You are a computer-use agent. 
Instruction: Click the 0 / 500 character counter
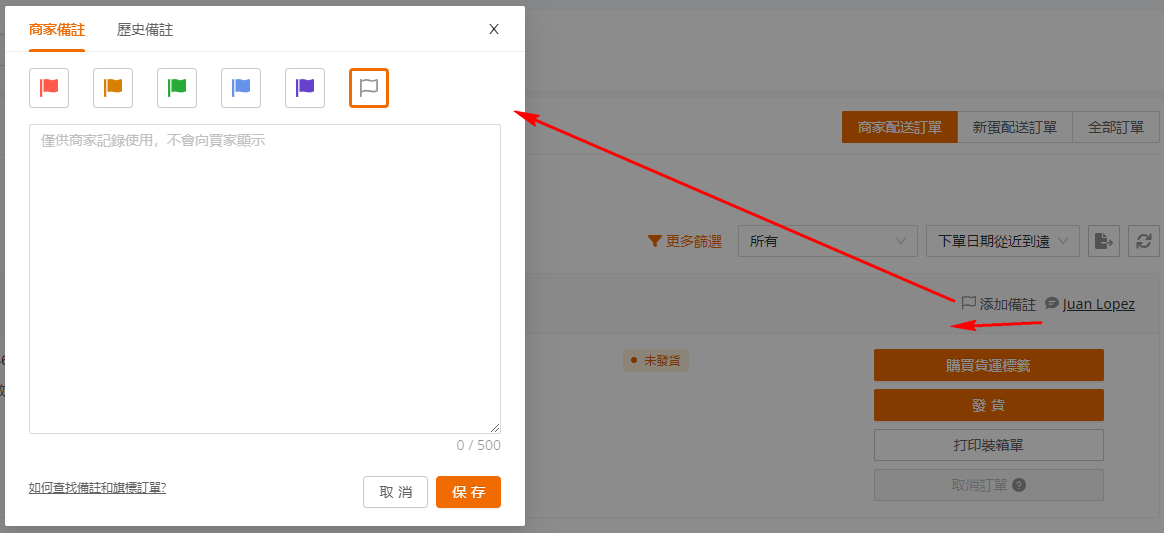pos(478,445)
